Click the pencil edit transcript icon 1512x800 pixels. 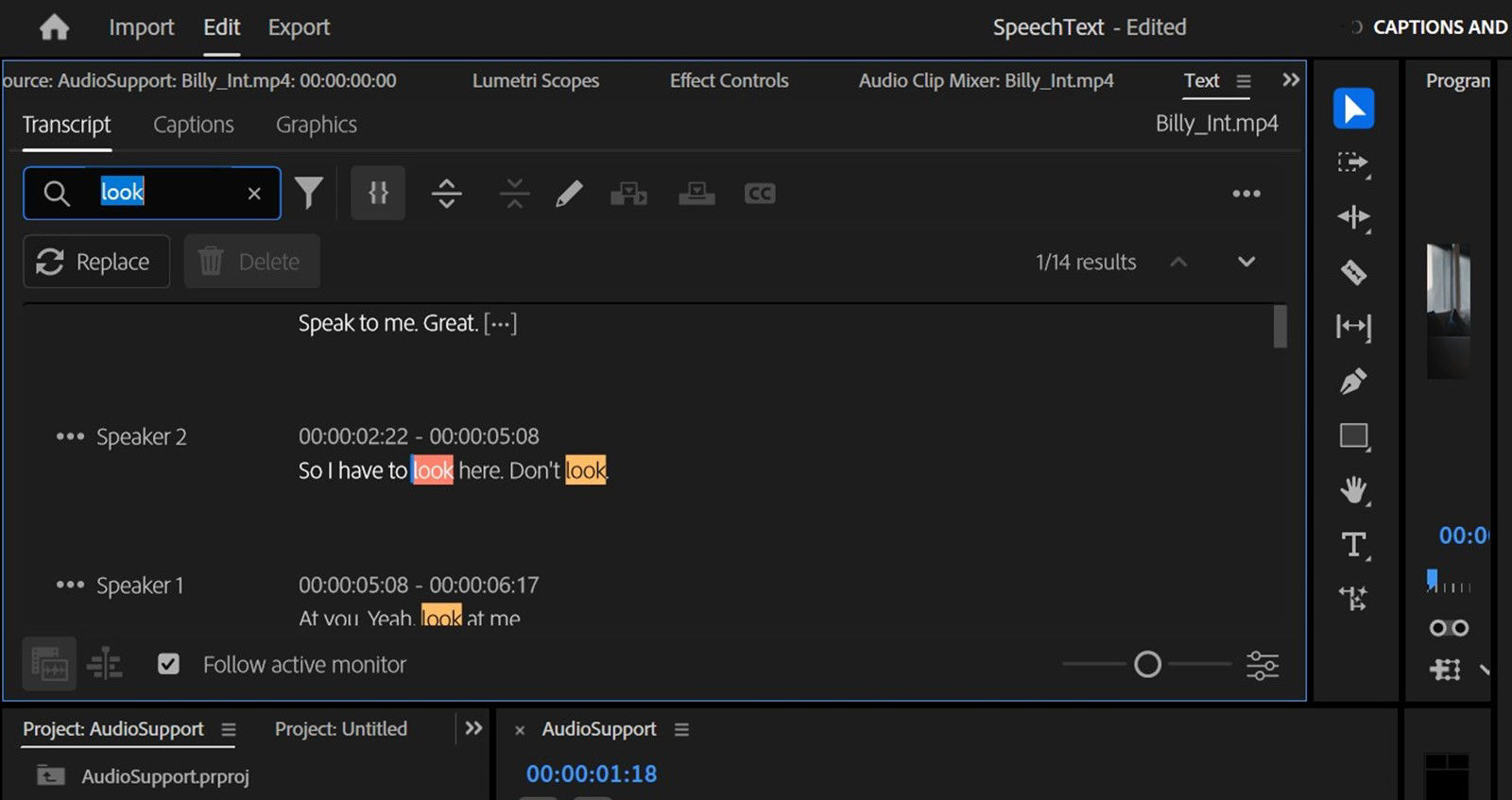pyautogui.click(x=569, y=194)
